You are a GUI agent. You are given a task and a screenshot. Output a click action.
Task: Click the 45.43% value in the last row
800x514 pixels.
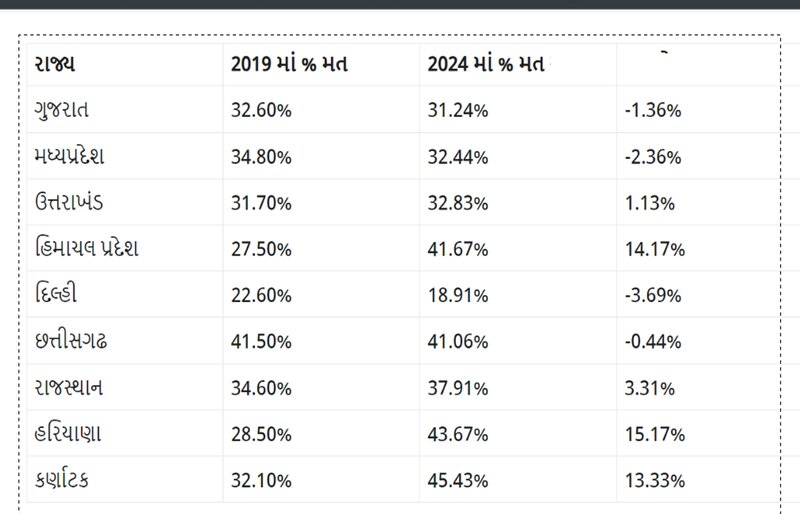(458, 480)
